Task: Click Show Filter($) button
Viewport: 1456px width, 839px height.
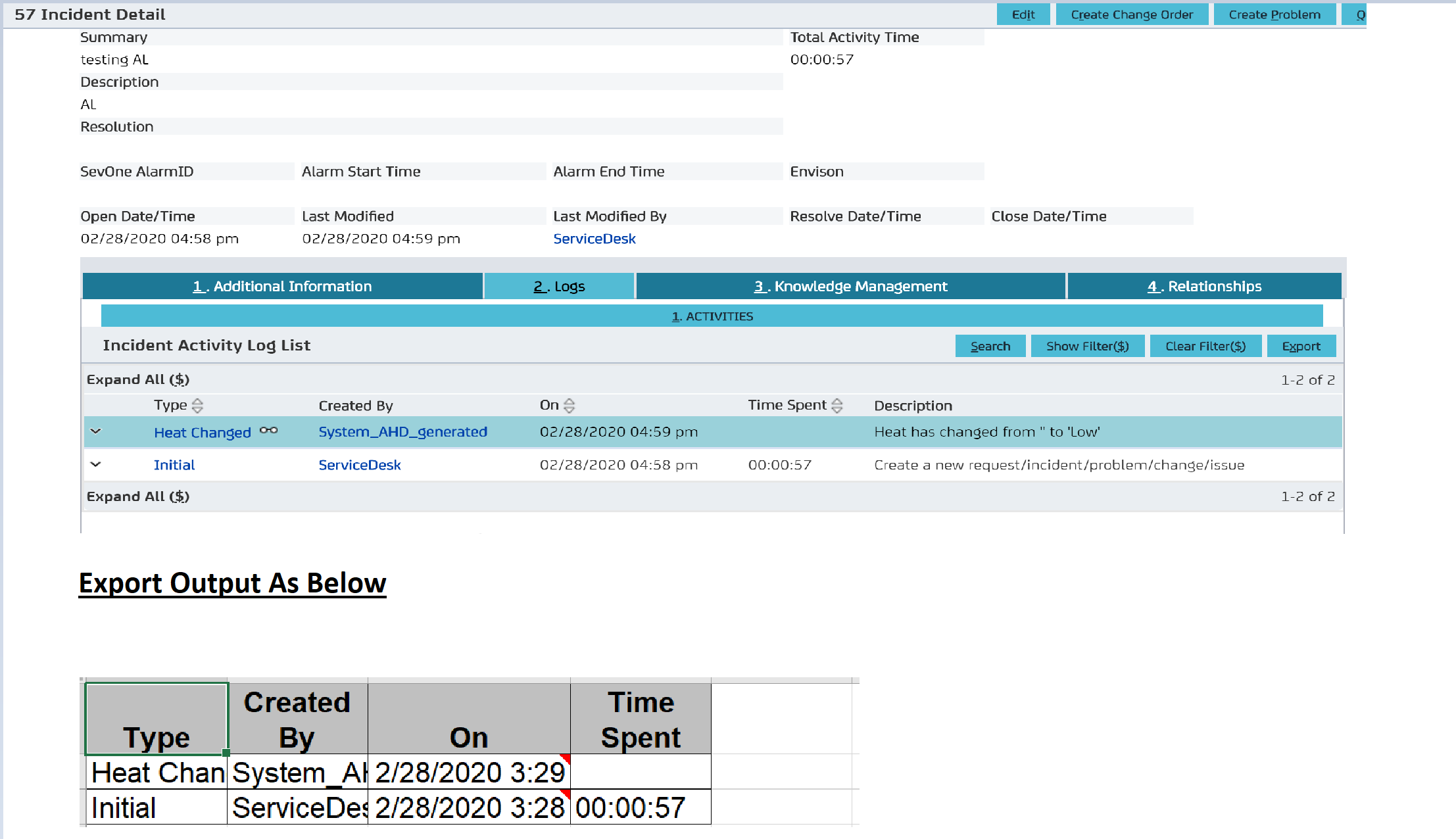Action: 1087,346
